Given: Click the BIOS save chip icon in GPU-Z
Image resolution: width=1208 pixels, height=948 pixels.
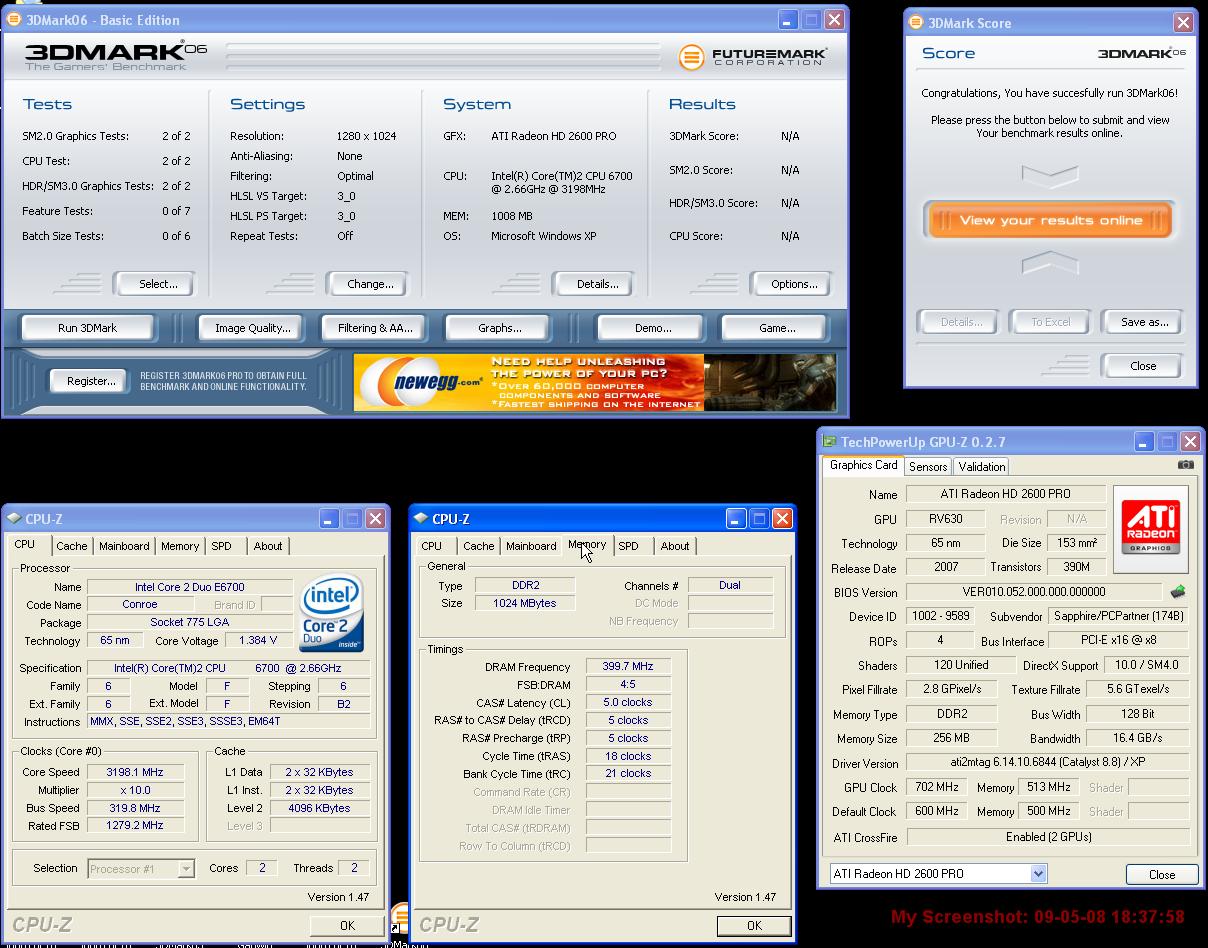Looking at the screenshot, I should [1178, 592].
